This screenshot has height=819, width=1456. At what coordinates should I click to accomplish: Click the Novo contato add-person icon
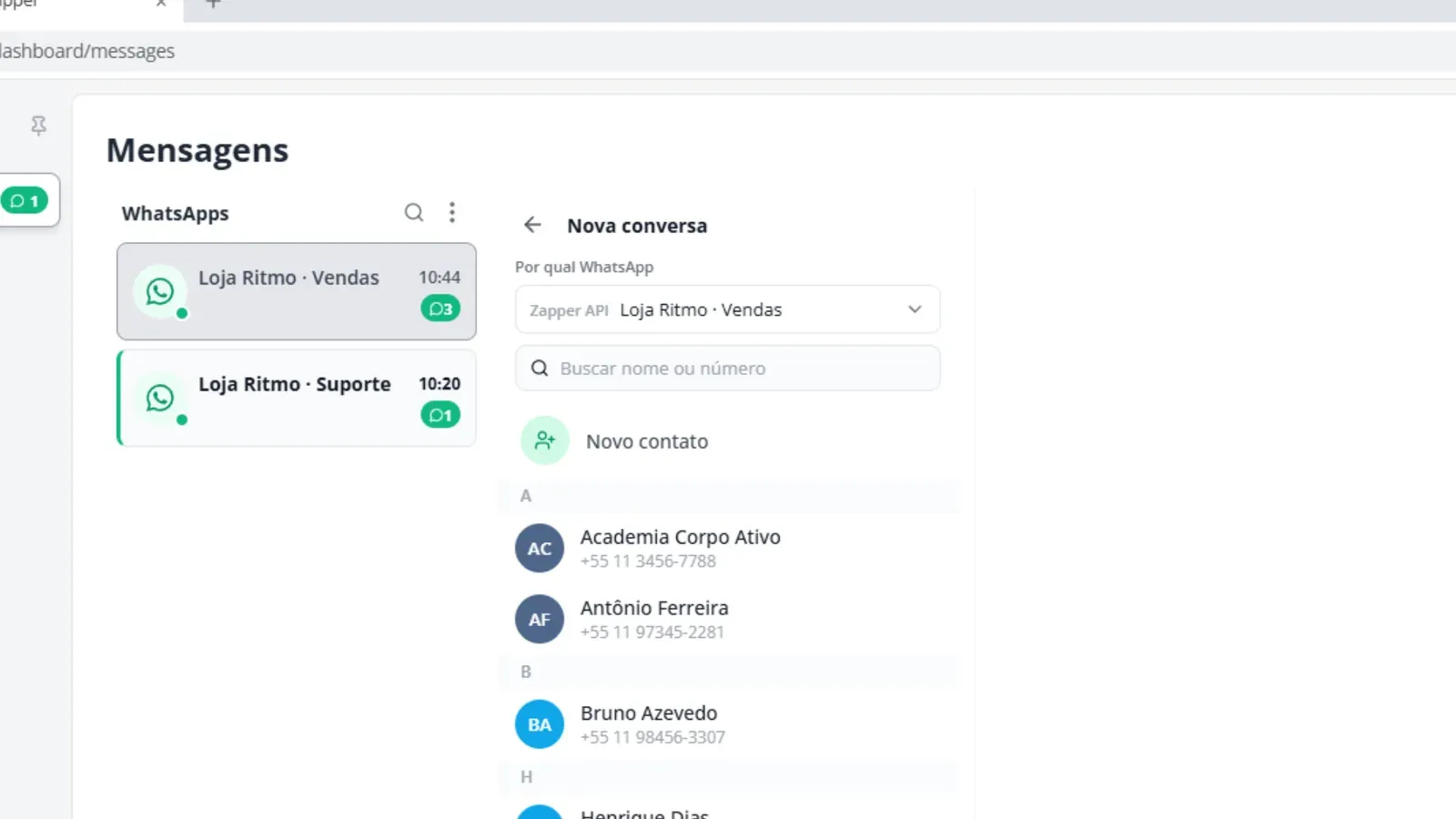coord(545,440)
